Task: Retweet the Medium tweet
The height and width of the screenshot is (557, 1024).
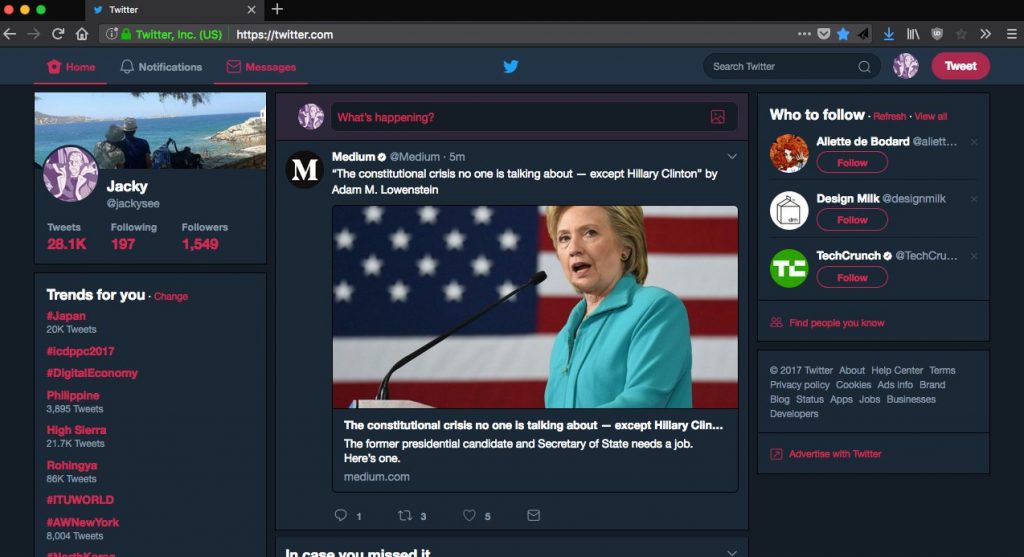Action: pos(405,515)
